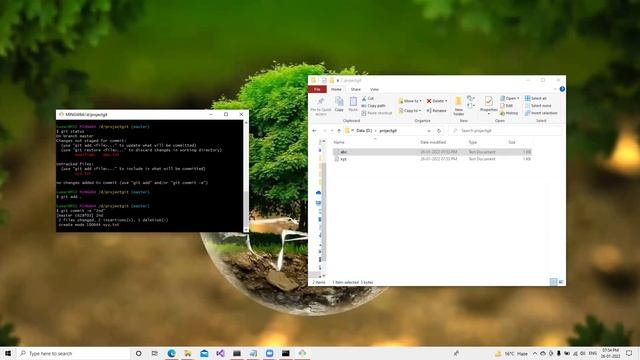
Task: Collapse the Explorer ribbon with the chevron
Action: click(555, 89)
